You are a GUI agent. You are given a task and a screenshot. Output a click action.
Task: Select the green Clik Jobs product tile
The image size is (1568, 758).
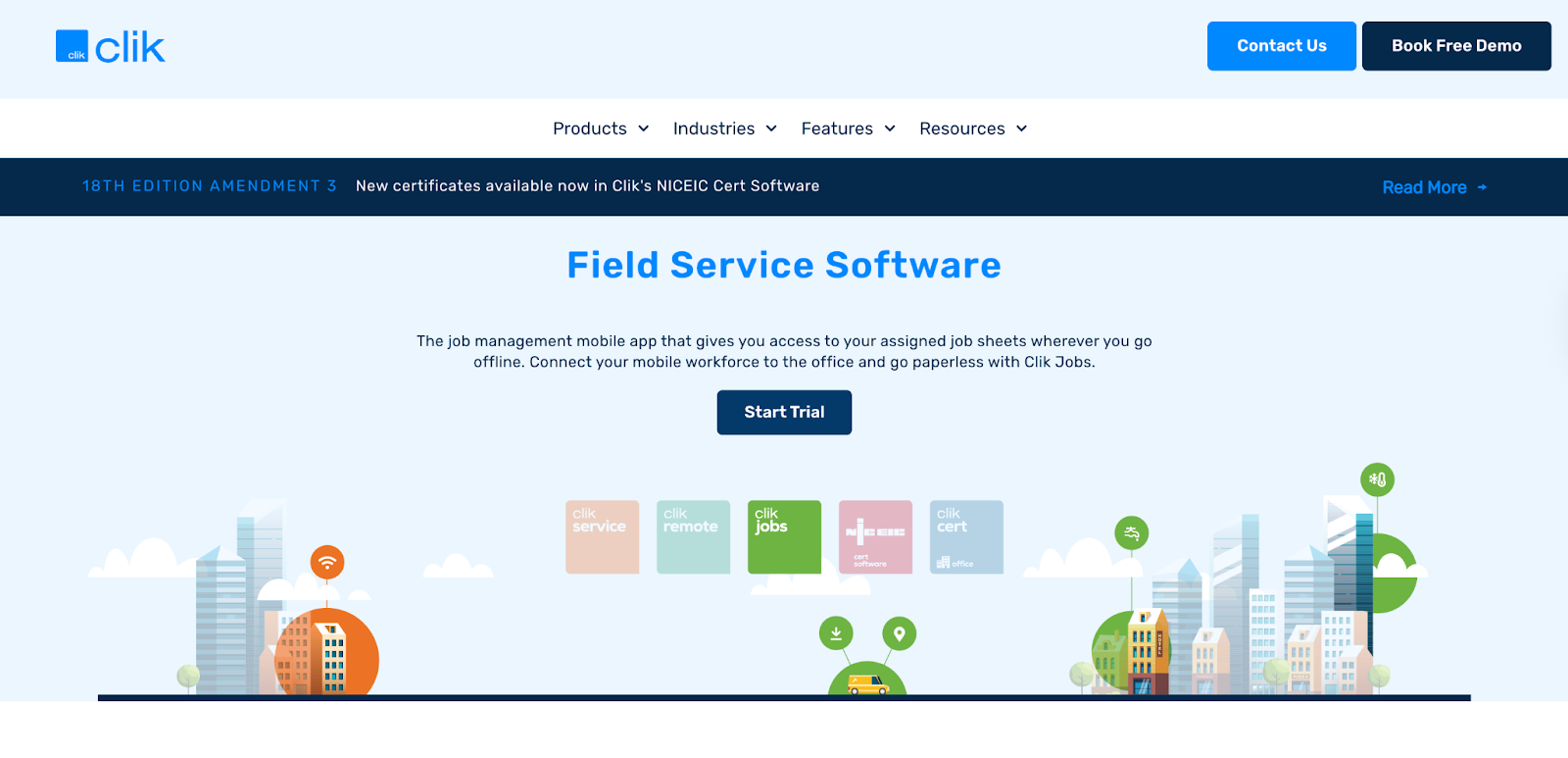tap(784, 537)
